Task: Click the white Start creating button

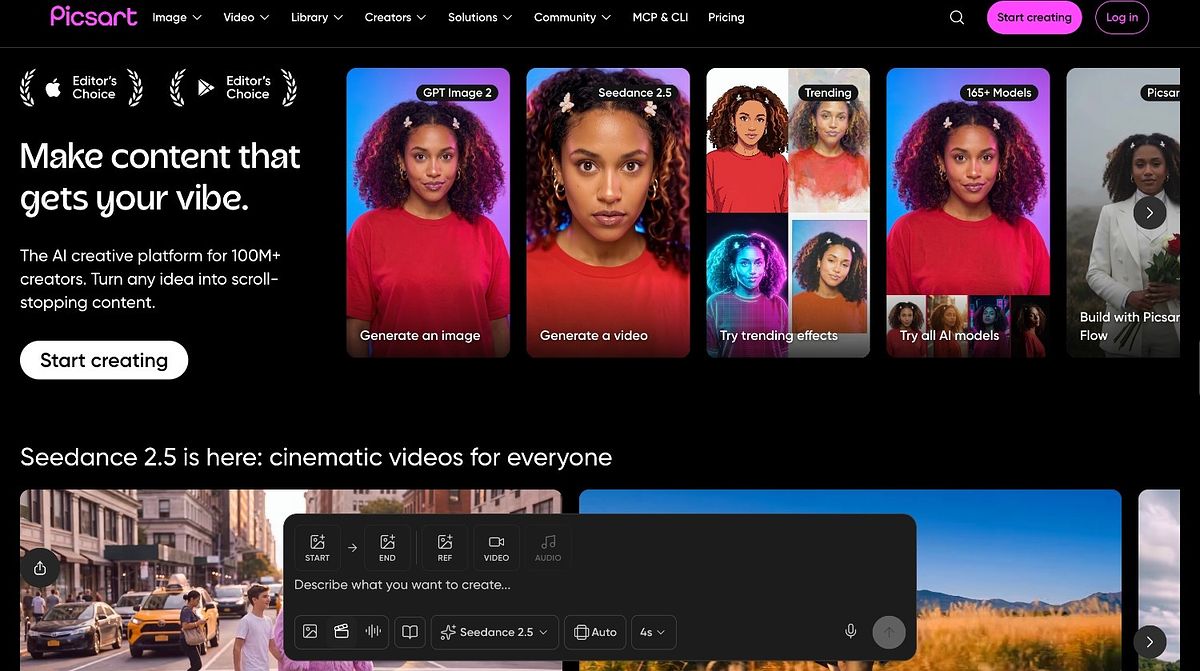Action: pyautogui.click(x=104, y=360)
